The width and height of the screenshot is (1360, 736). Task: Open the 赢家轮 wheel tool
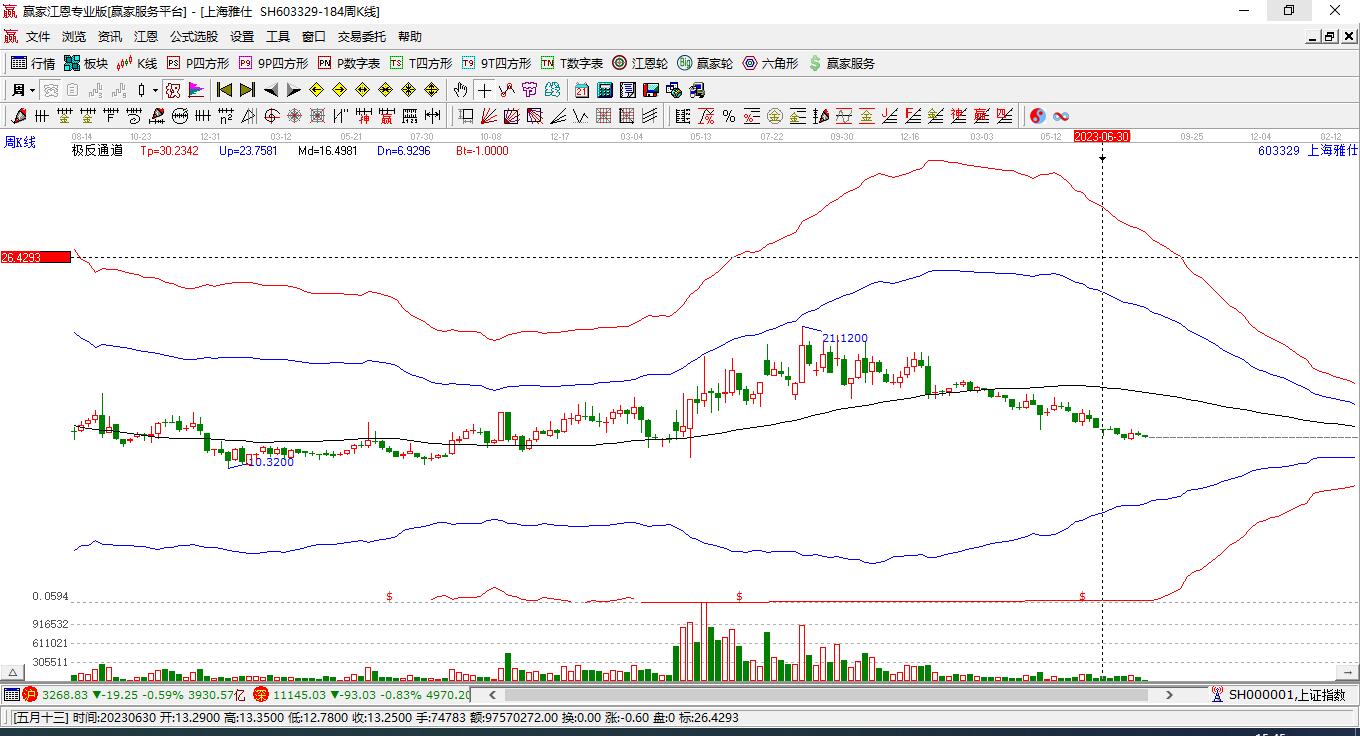pos(705,63)
